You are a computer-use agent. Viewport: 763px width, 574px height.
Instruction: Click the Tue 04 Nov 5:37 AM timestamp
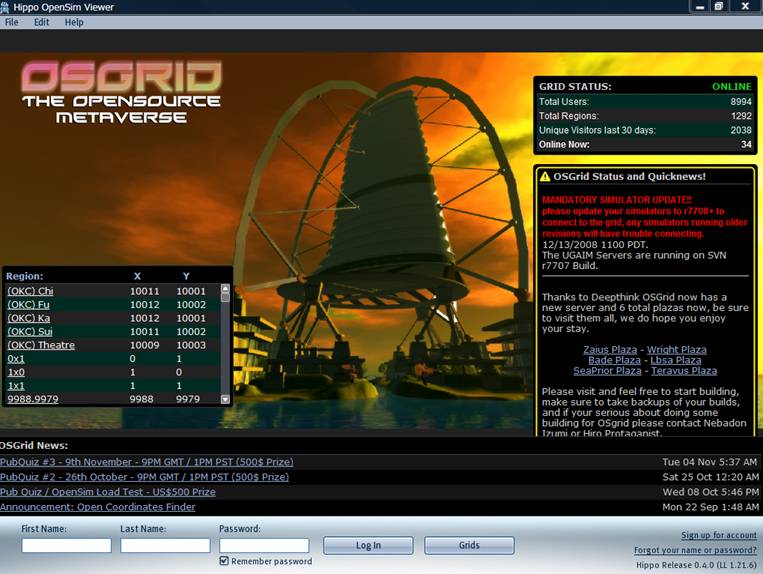pyautogui.click(x=710, y=462)
